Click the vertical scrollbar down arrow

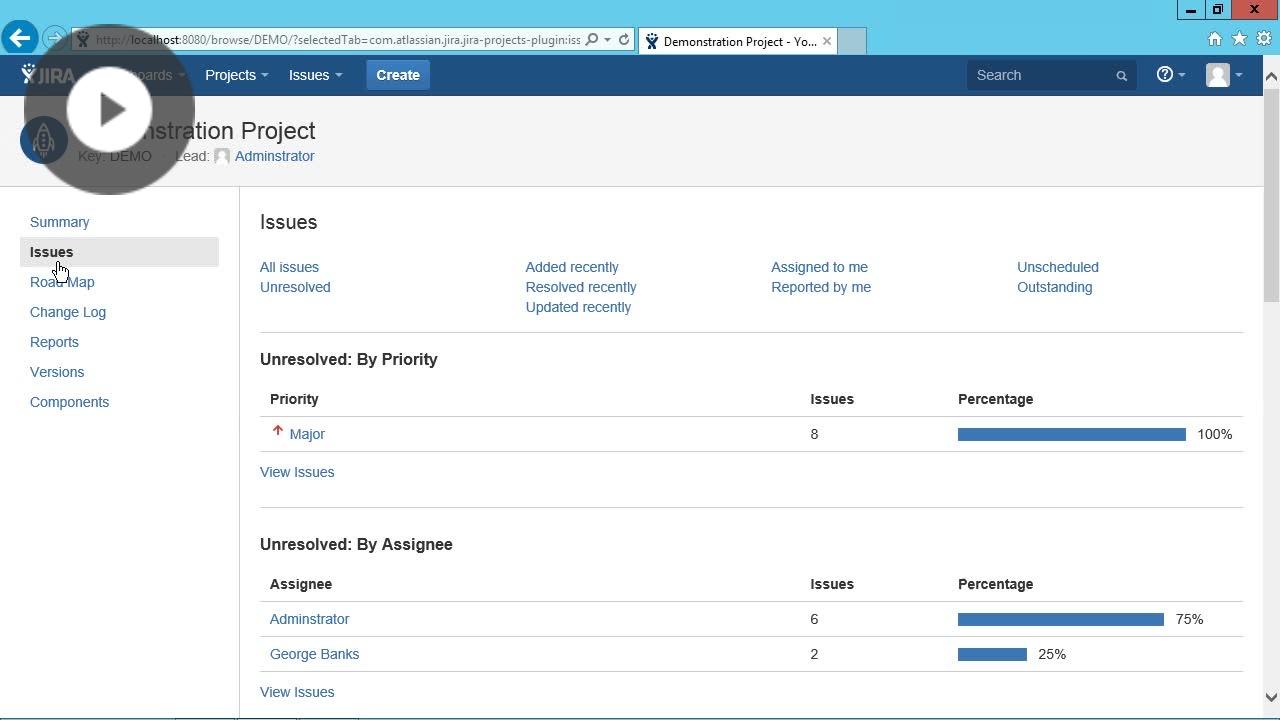tap(1271, 698)
